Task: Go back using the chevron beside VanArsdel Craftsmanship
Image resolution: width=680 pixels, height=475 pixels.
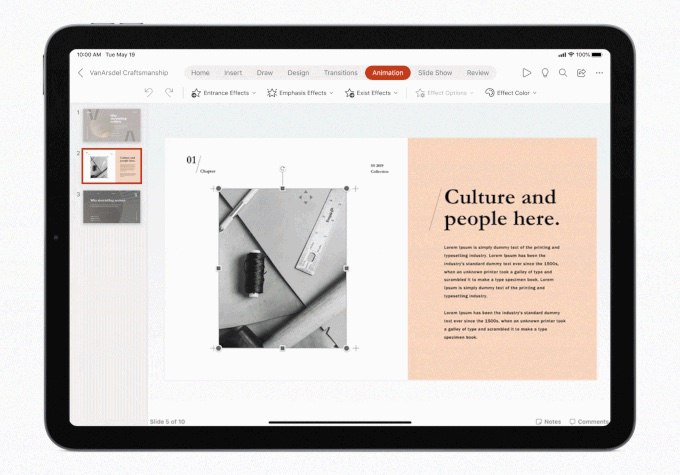Action: click(80, 73)
